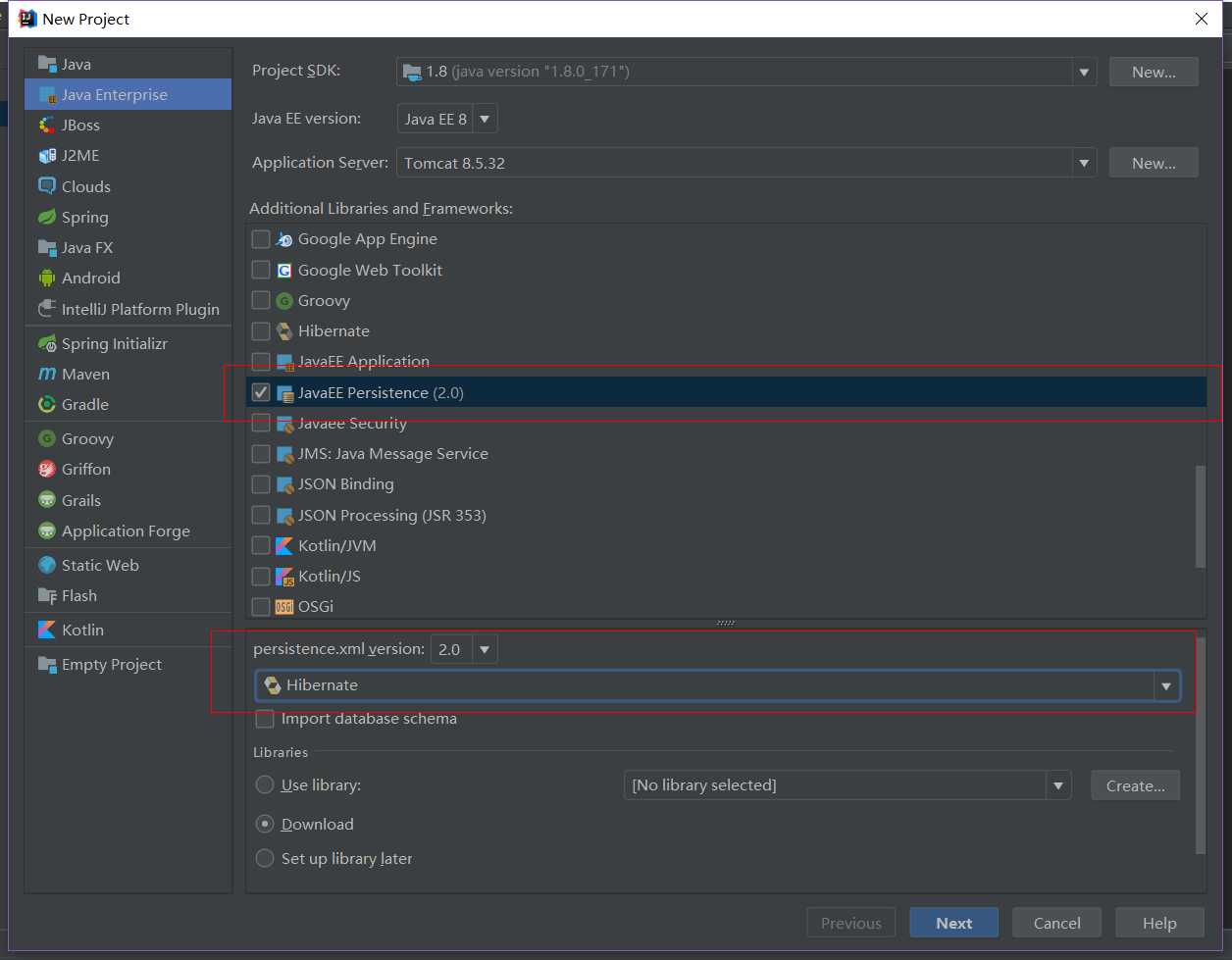Choose Maven from the project types
1232x960 pixels.
[x=128, y=374]
